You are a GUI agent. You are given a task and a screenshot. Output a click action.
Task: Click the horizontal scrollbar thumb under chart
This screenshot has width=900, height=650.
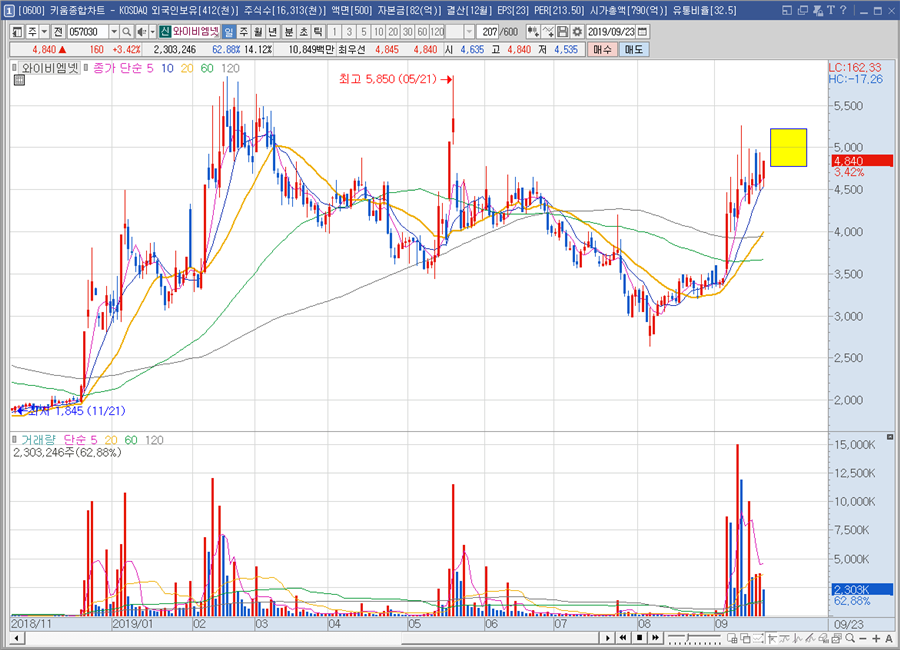[x=500, y=638]
